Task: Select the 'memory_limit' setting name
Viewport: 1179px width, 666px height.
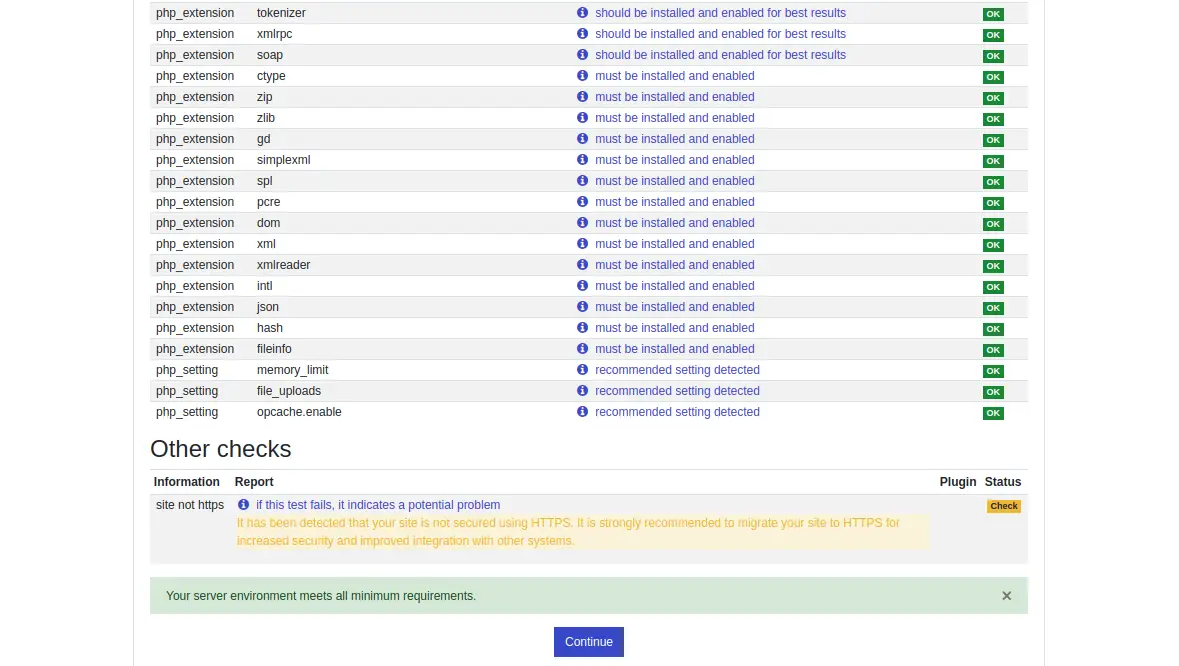Action: (292, 371)
